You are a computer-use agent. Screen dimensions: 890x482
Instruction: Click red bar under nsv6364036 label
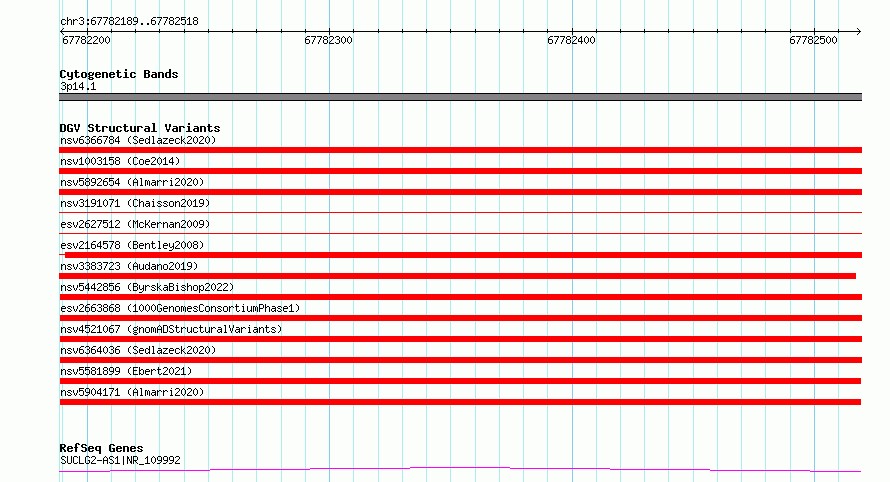coord(460,360)
